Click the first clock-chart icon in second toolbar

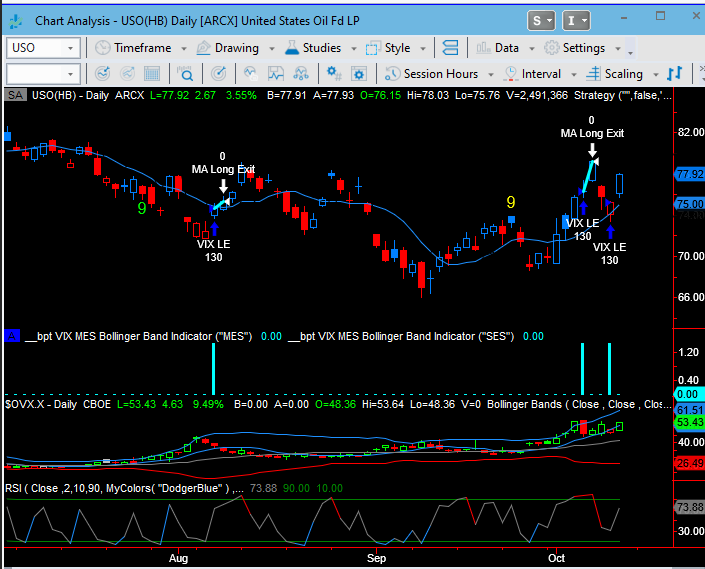coord(103,74)
